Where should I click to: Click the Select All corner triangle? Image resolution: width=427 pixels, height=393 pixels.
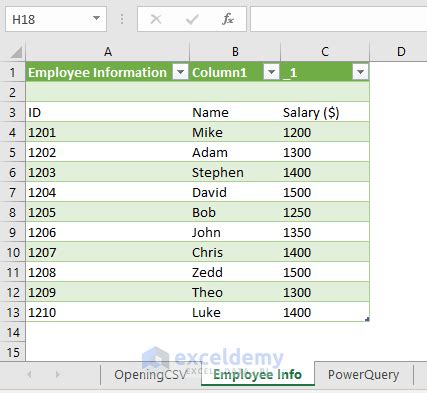tap(16, 52)
